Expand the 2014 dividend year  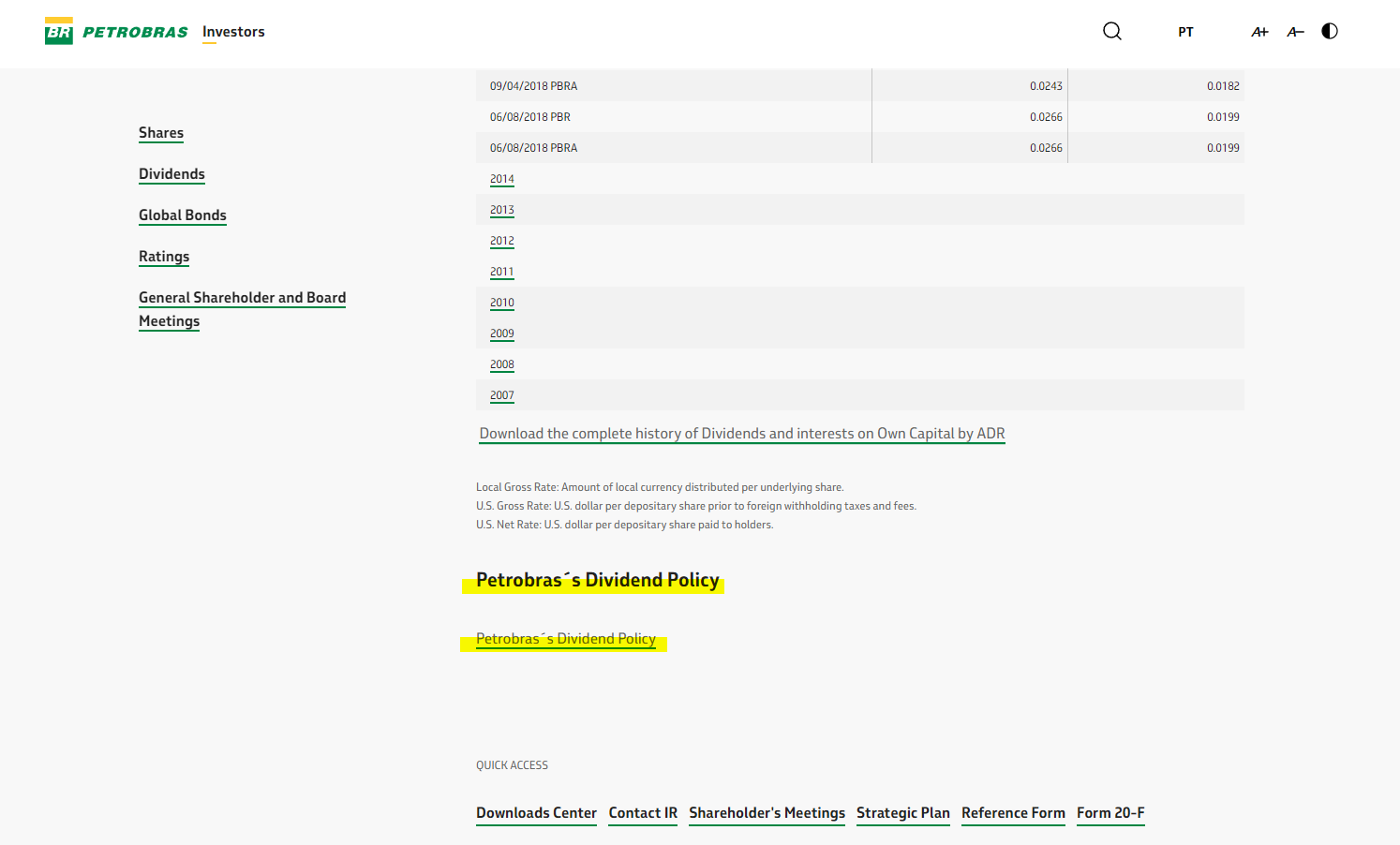502,179
